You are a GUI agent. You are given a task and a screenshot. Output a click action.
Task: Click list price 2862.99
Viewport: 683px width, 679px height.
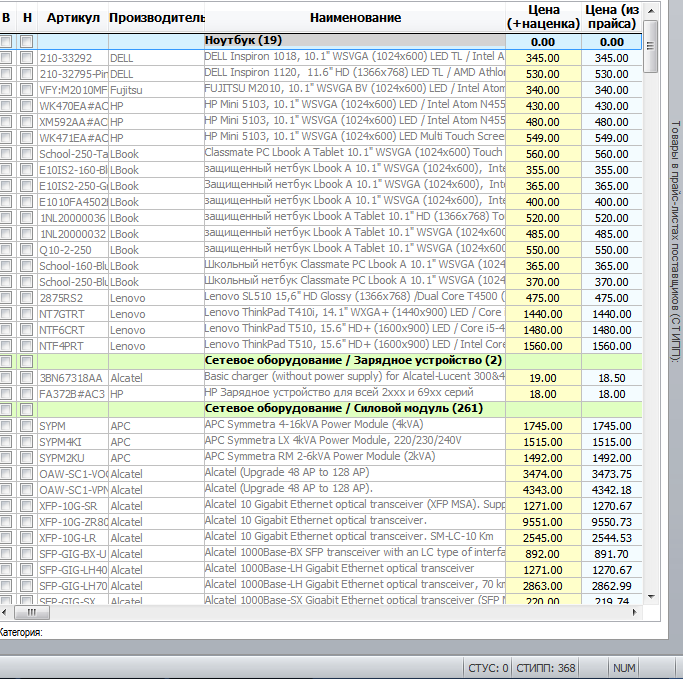612,586
